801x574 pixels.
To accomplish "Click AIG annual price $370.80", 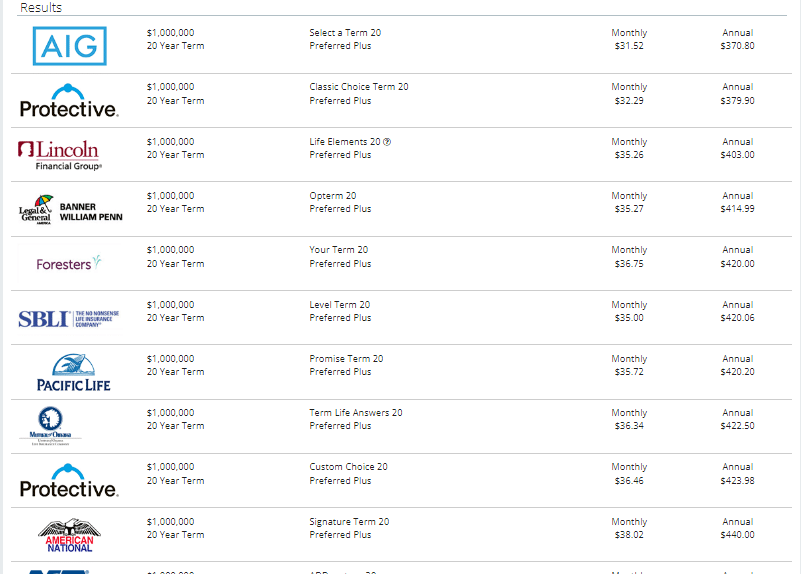I will click(737, 46).
